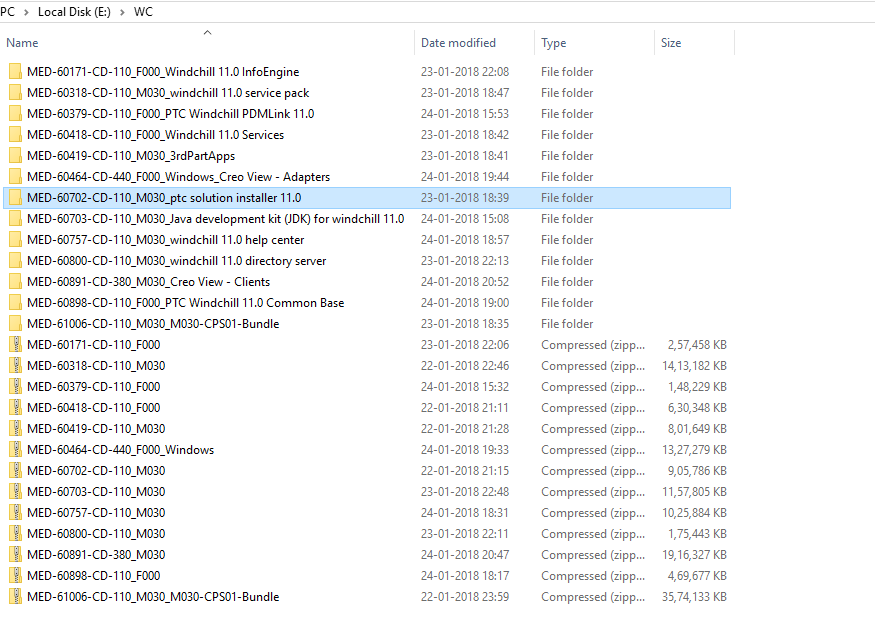Select 'MED-60702-CD-110_M030_ptc solution installer 11.0' name
This screenshot has width=875, height=622.
tap(164, 198)
